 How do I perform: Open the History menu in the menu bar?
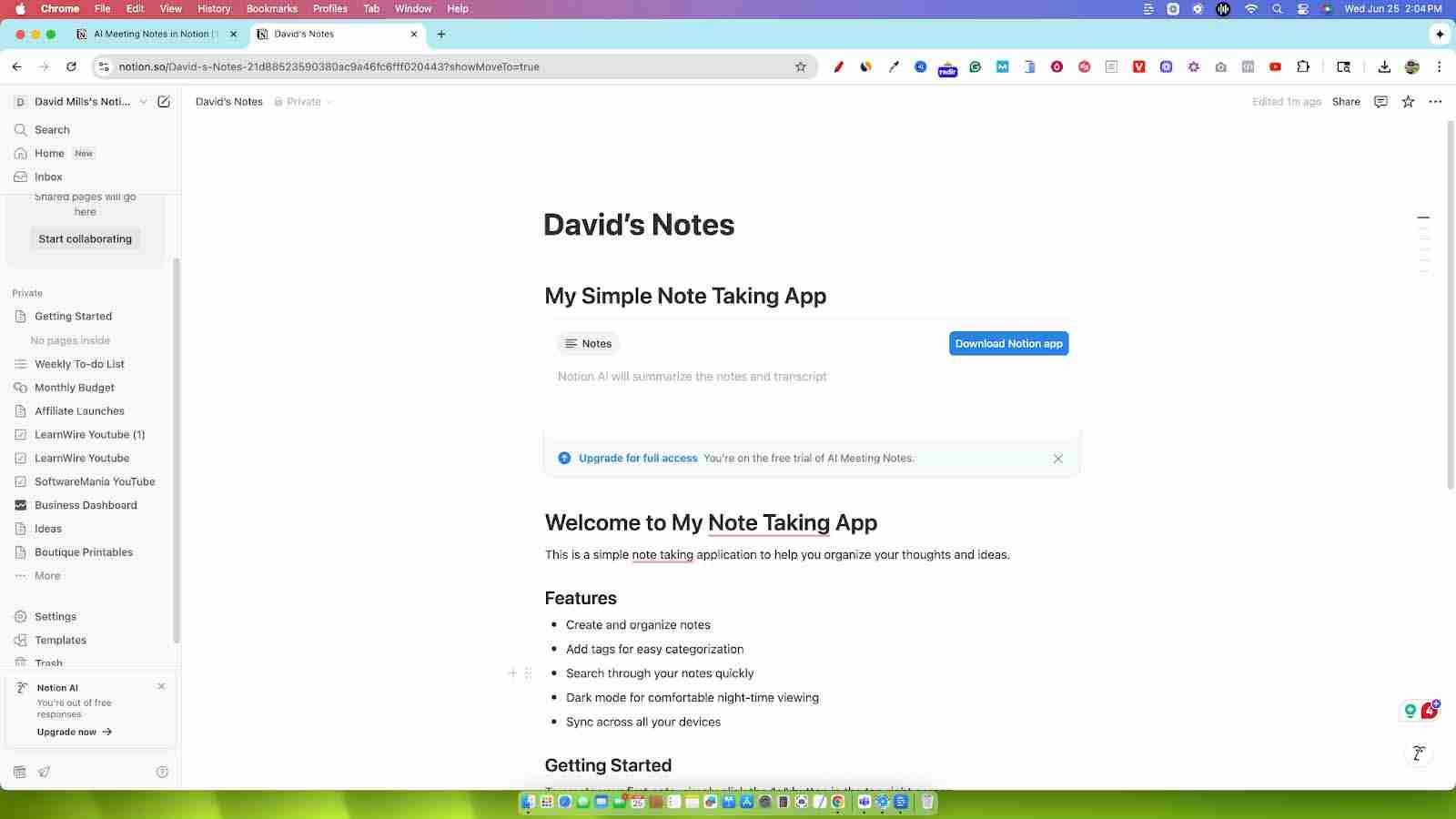tap(214, 8)
